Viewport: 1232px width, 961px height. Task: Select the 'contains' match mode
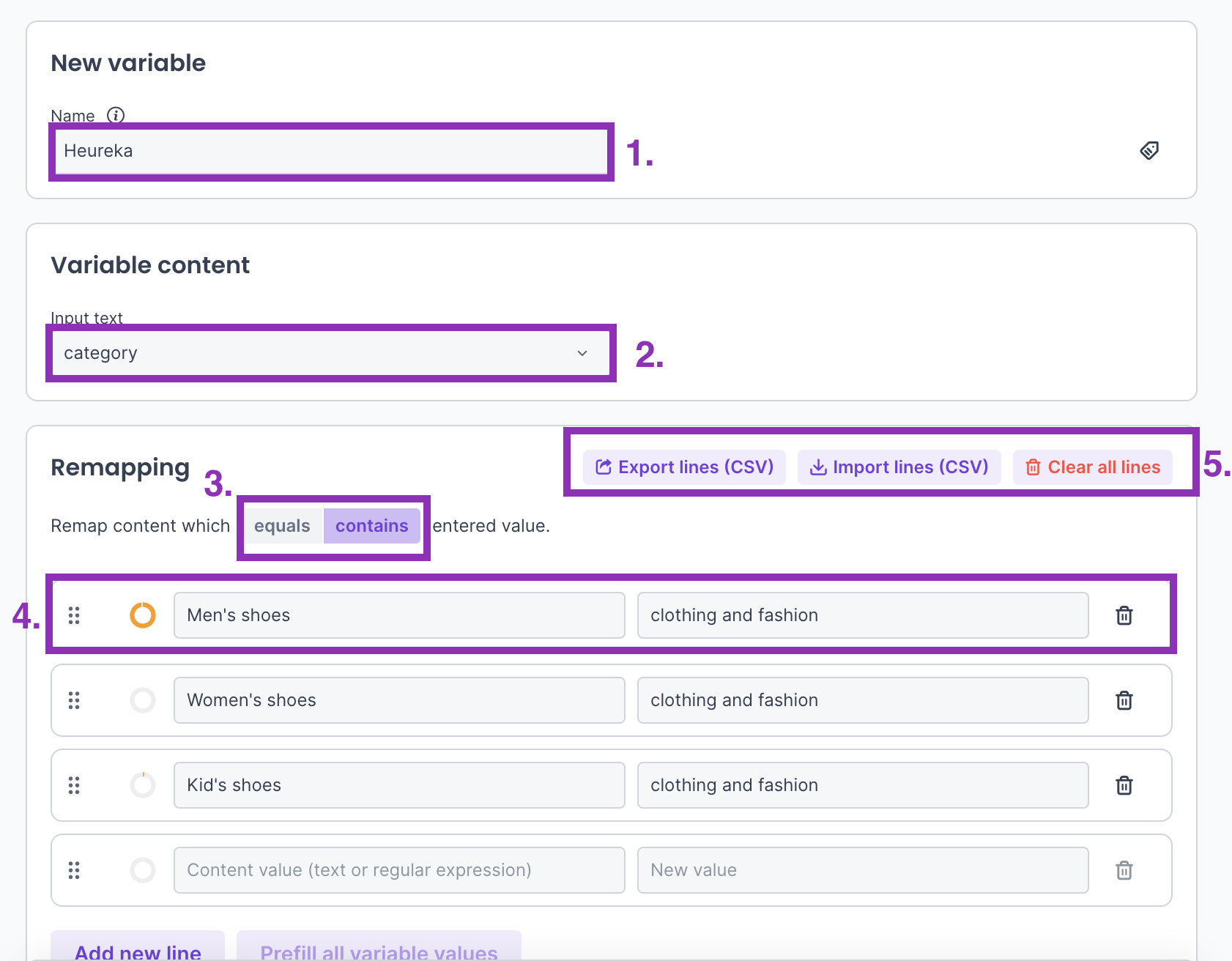click(371, 526)
